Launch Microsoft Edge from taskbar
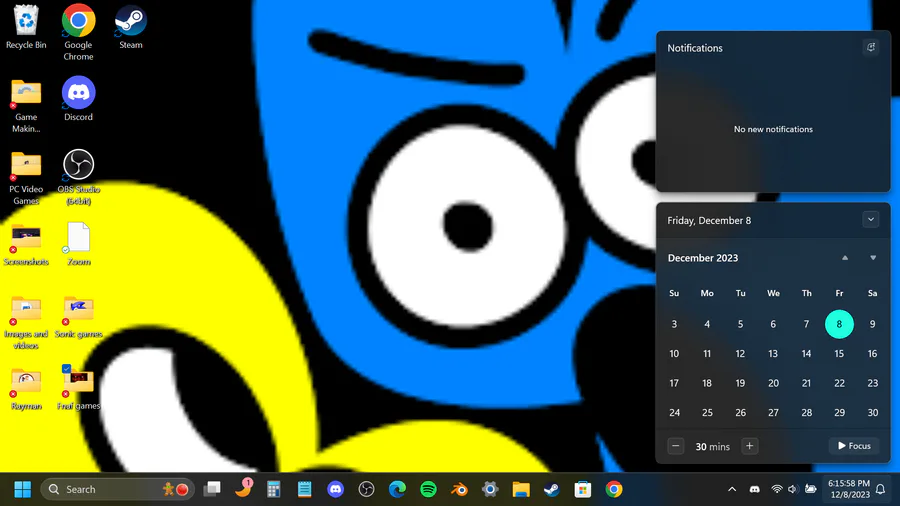Viewport: 900px width, 506px height. click(x=397, y=489)
